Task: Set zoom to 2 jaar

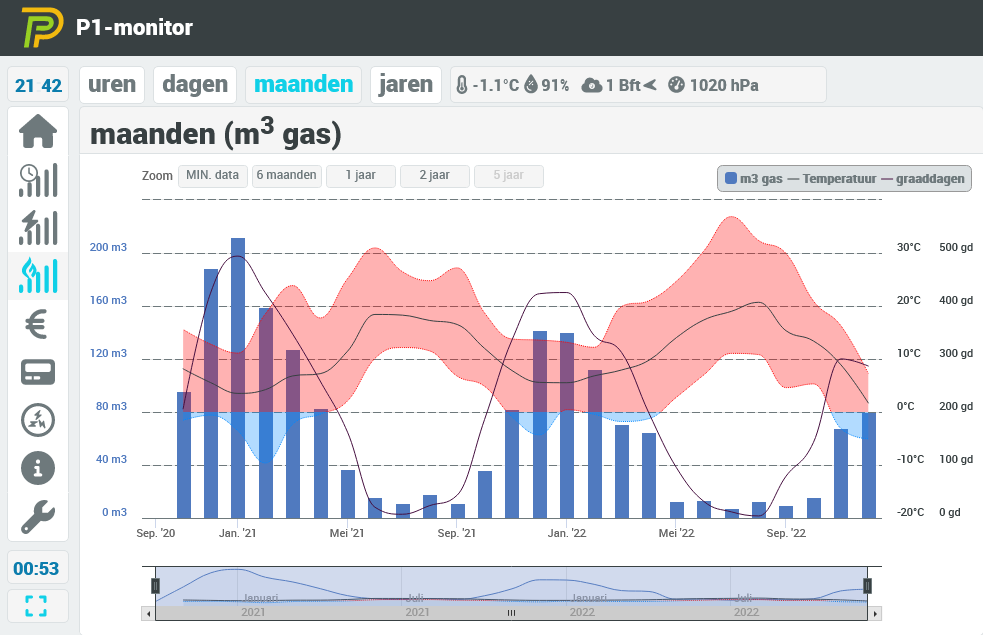Action: coord(434,176)
